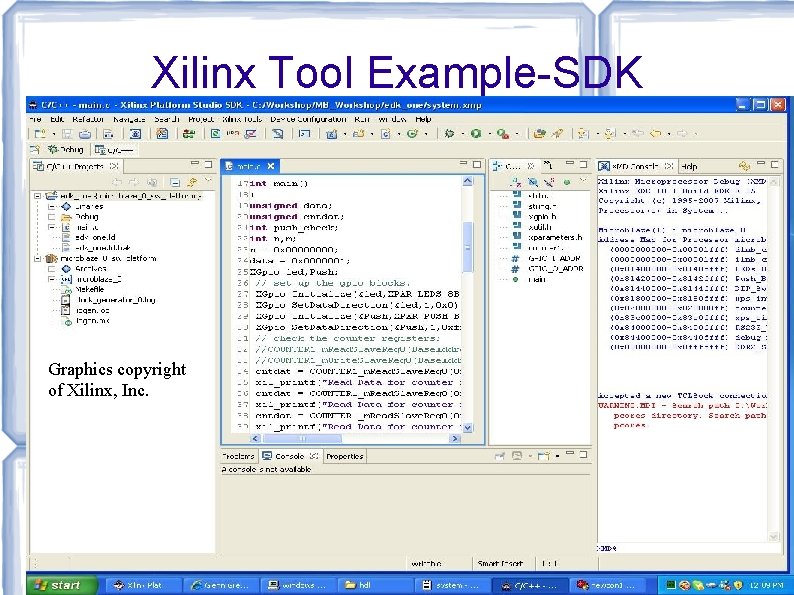Switch to the C/C++ perspective button
Screen dimensions: 794x595
[114, 150]
